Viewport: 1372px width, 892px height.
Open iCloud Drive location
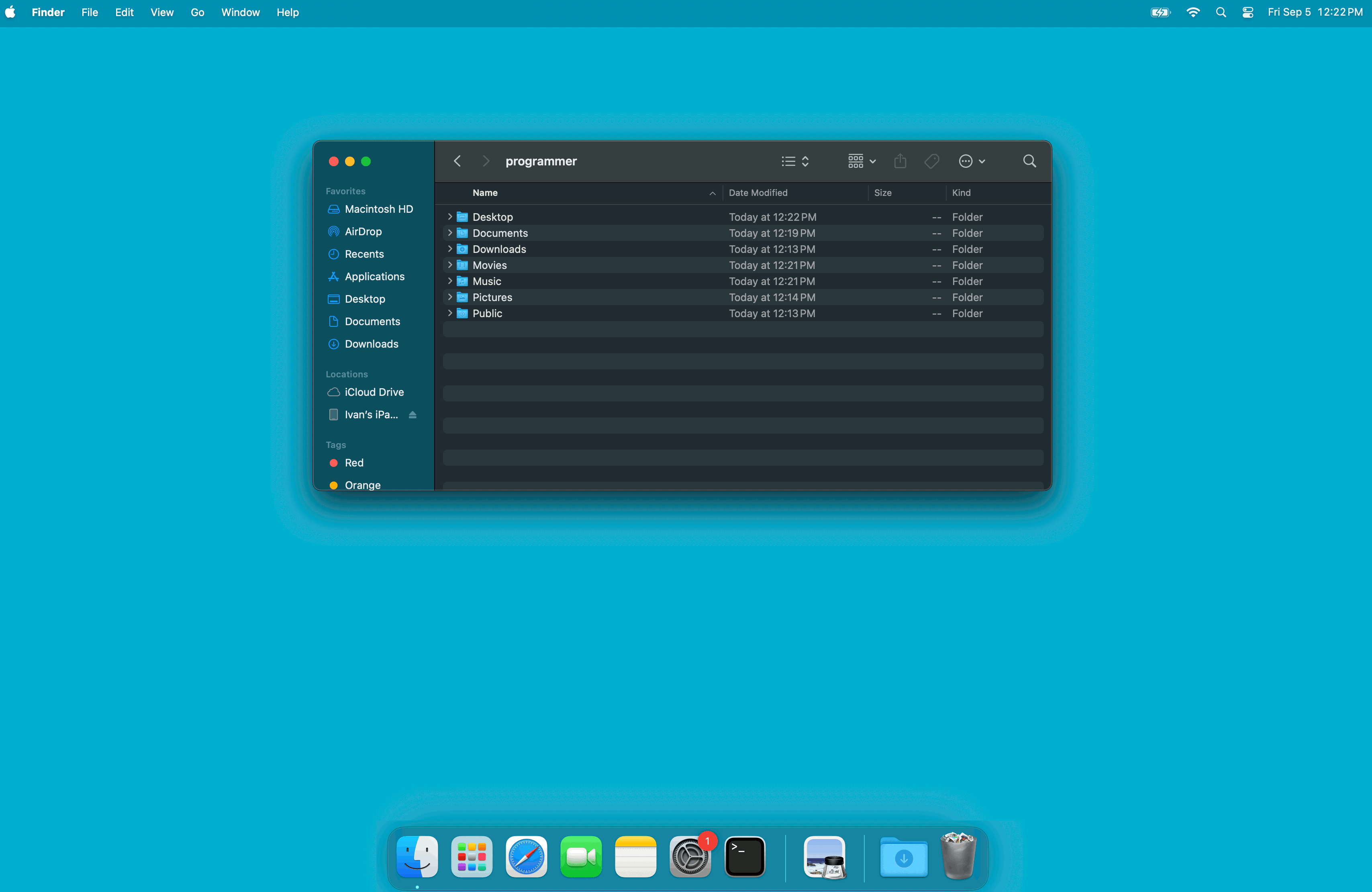pos(374,393)
